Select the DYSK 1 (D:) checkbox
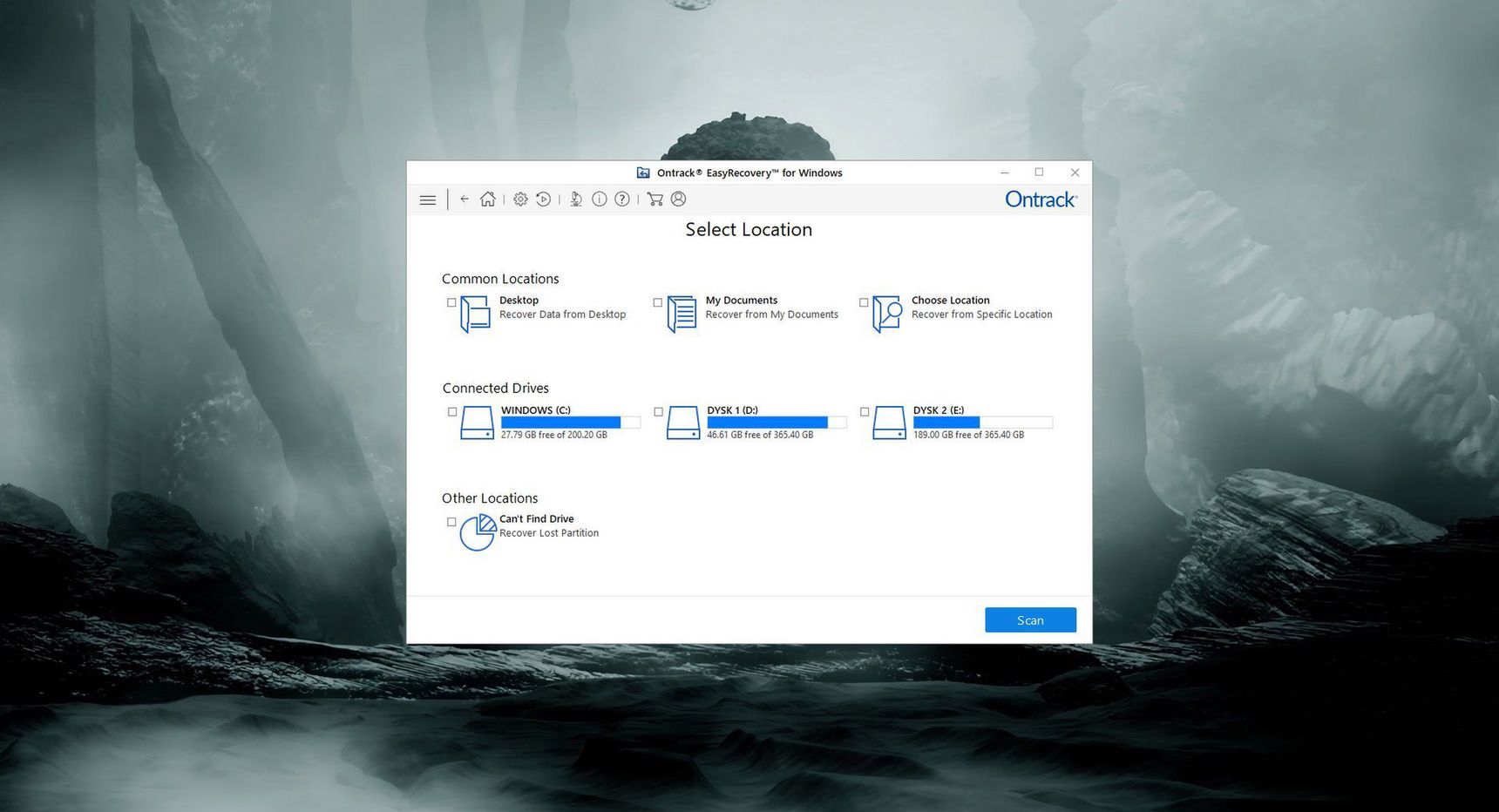 [x=658, y=412]
